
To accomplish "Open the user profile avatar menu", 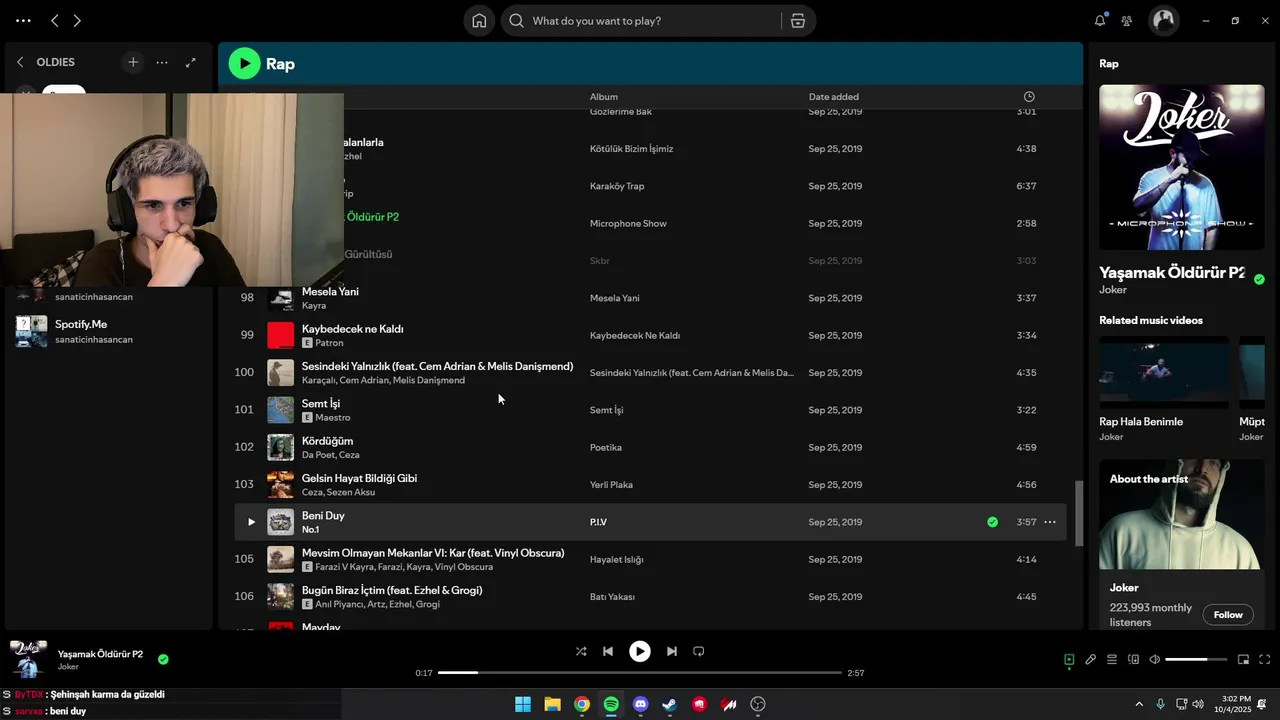I will coord(1163,20).
